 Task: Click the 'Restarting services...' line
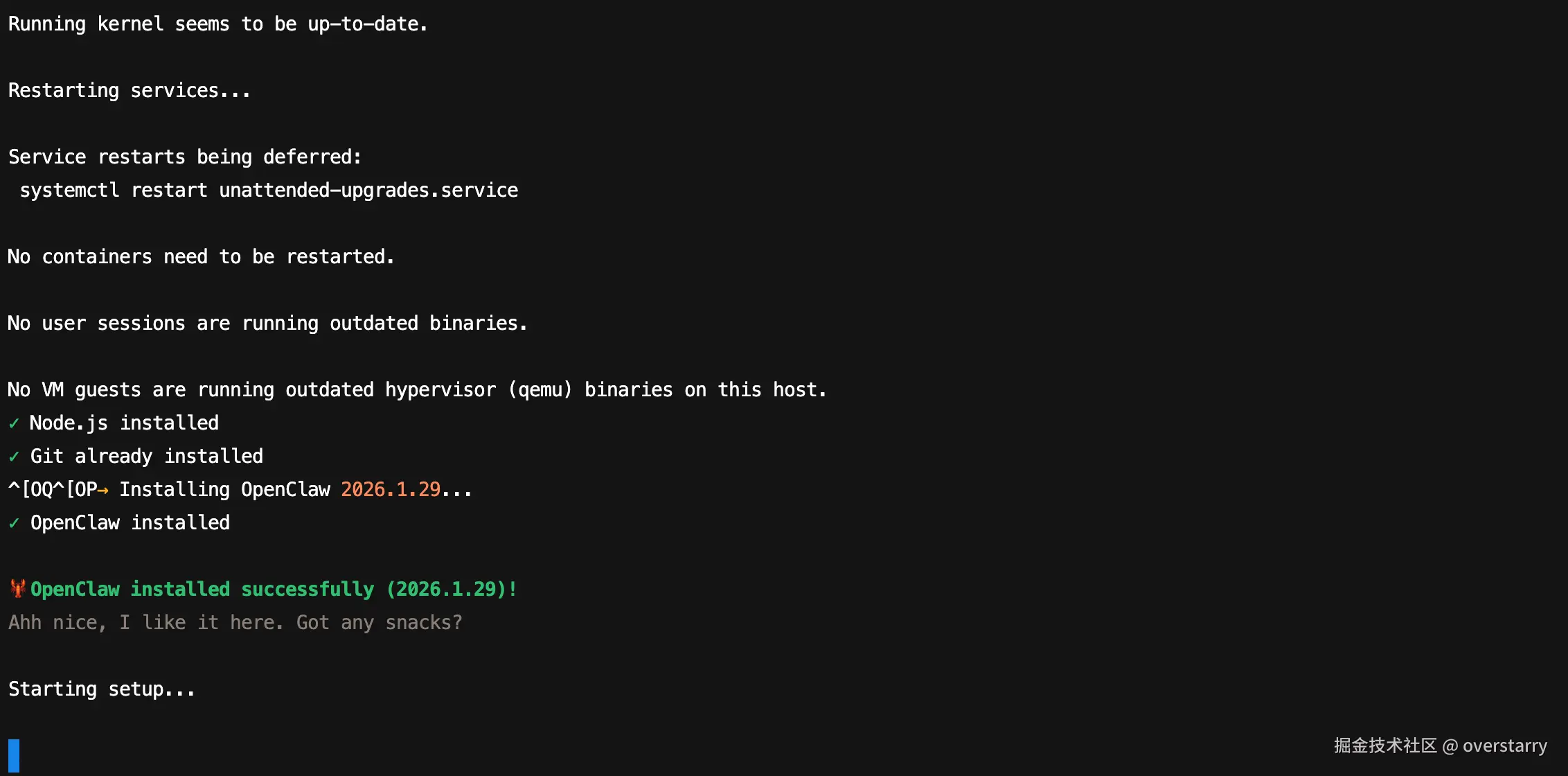click(x=130, y=91)
